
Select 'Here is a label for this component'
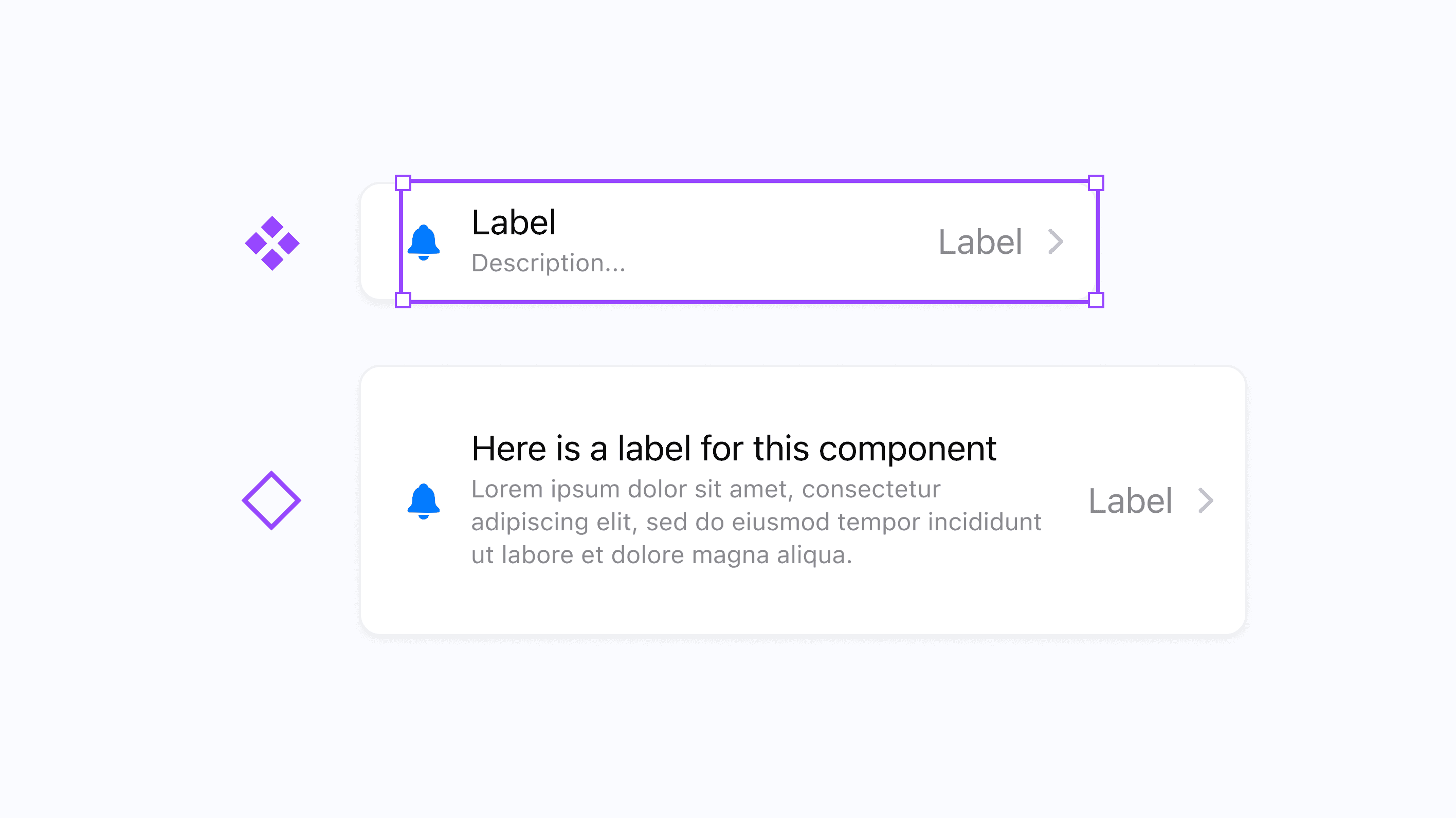734,449
